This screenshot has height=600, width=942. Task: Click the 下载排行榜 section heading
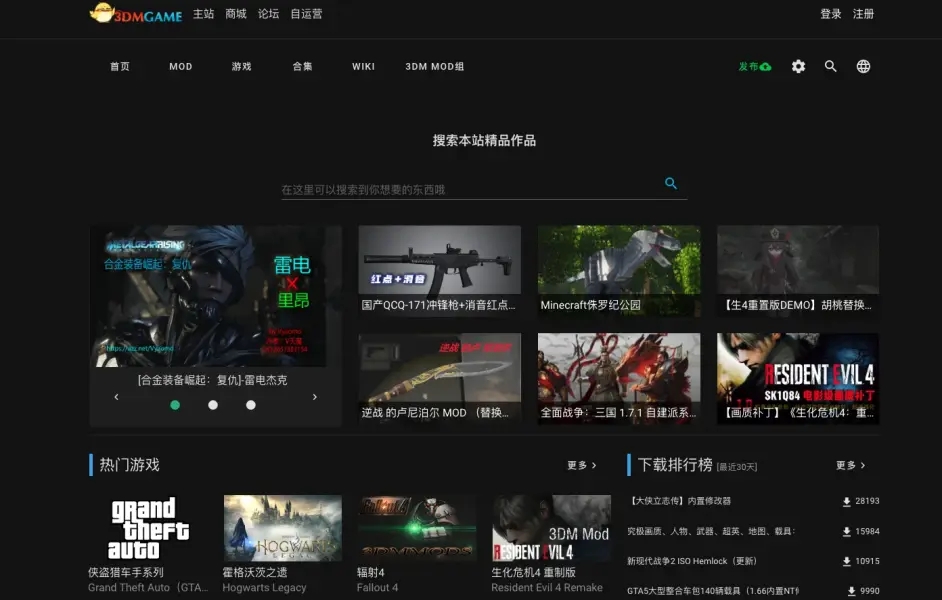(x=675, y=465)
